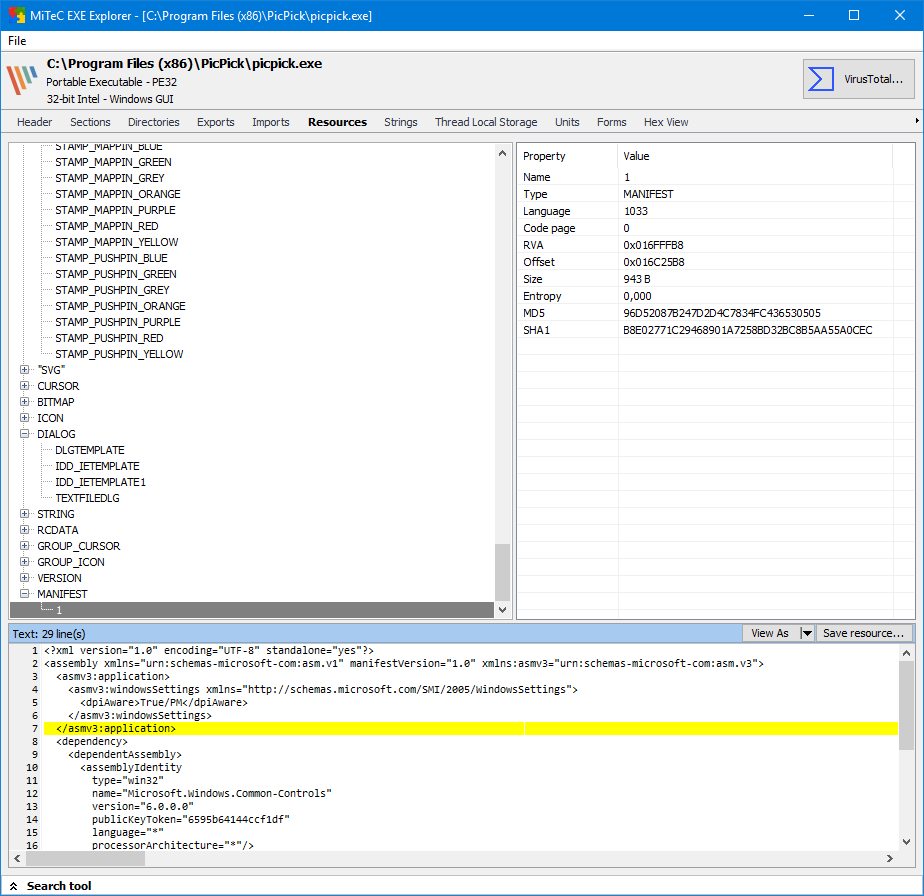Collapse the DIALOG resource node

[x=25, y=433]
